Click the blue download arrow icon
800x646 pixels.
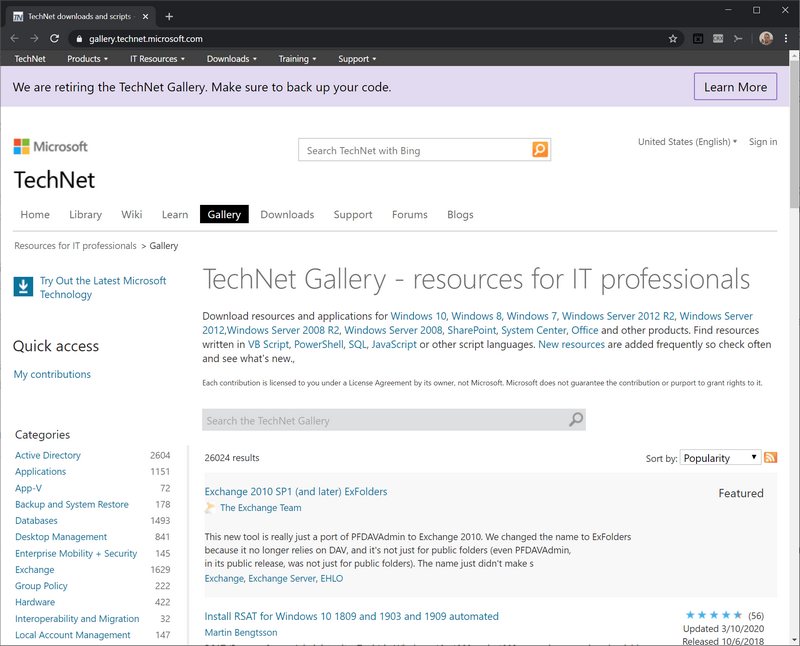pos(23,287)
